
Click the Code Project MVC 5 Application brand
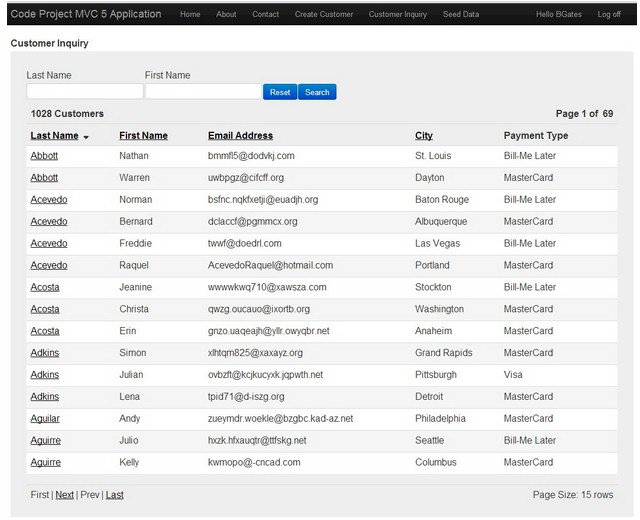click(86, 14)
